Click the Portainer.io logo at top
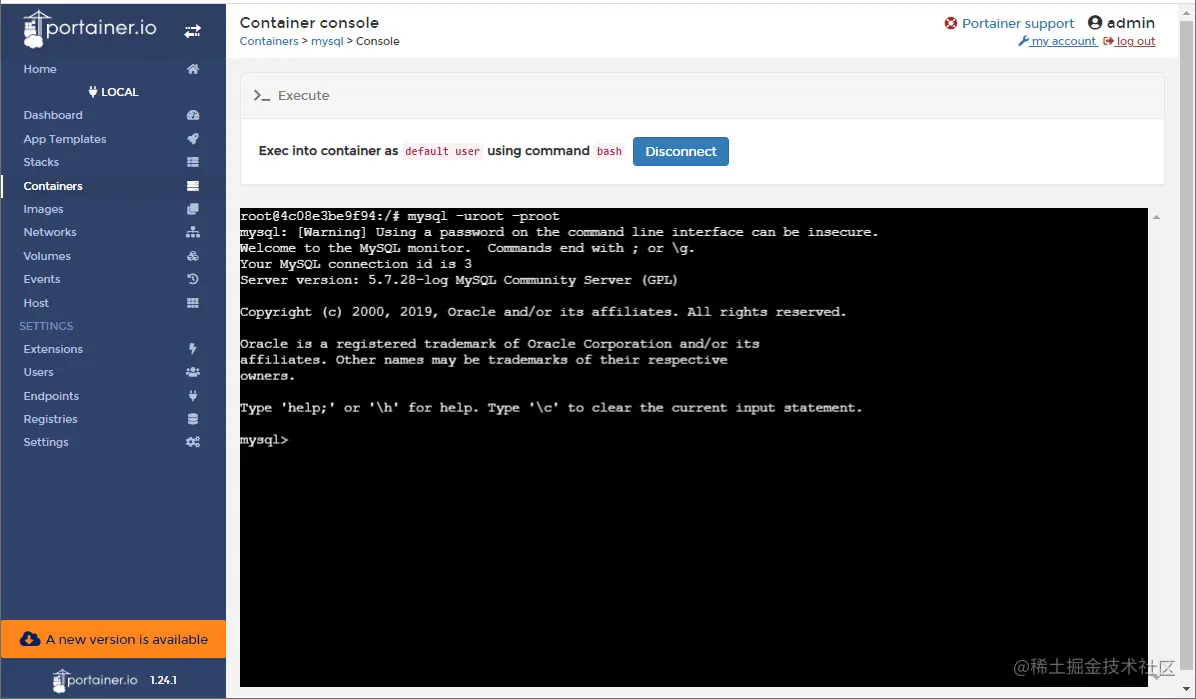The width and height of the screenshot is (1196, 699). click(x=90, y=29)
